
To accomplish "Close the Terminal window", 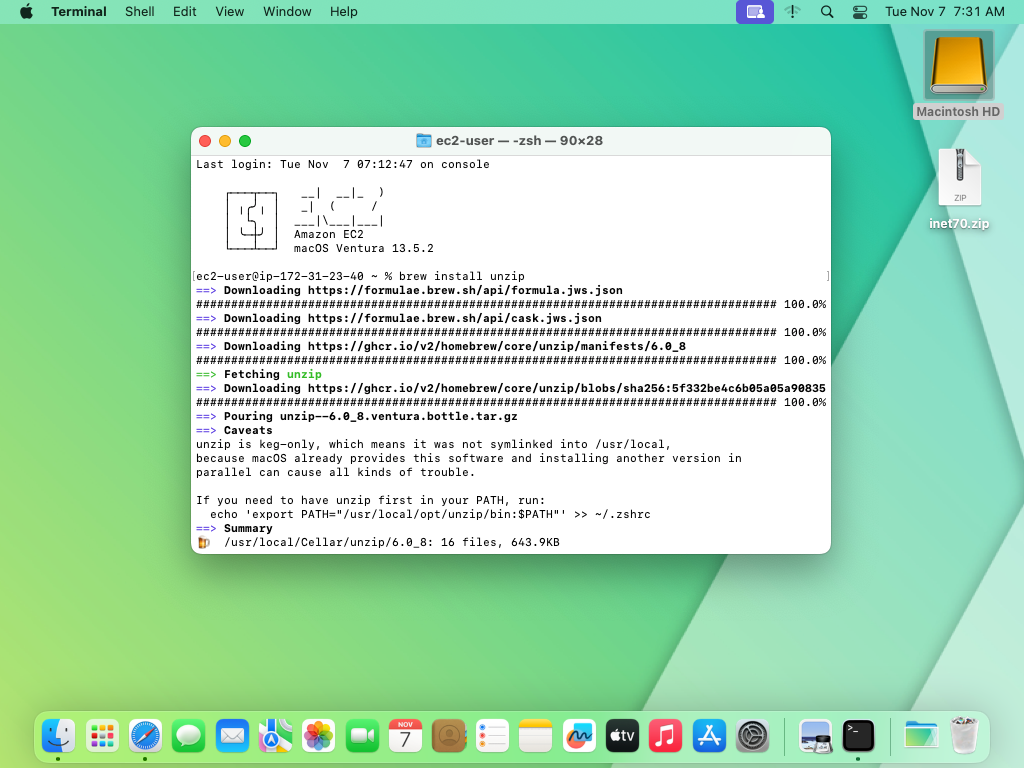I will pyautogui.click(x=205, y=141).
